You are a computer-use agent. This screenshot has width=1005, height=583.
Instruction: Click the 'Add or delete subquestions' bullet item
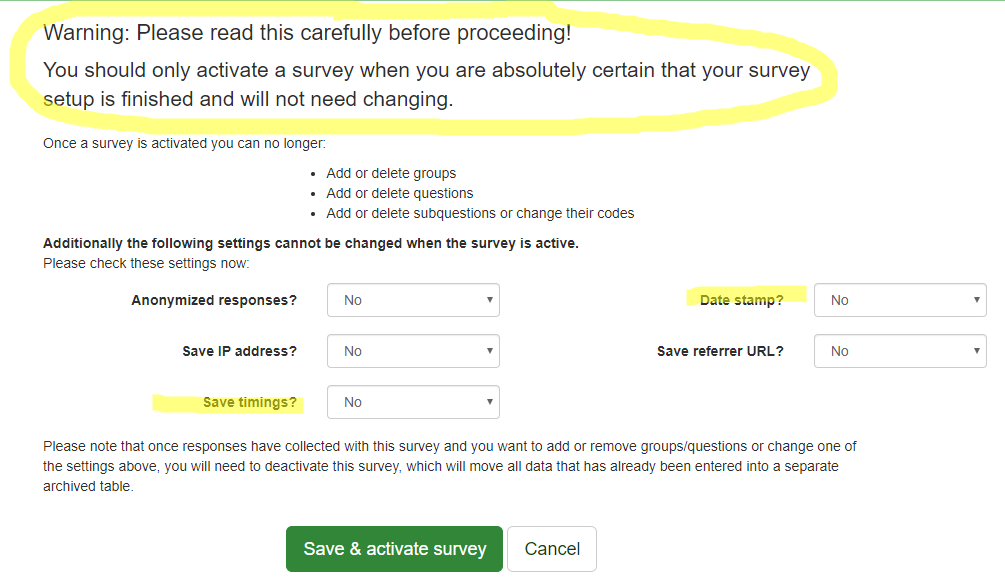pyautogui.click(x=480, y=213)
